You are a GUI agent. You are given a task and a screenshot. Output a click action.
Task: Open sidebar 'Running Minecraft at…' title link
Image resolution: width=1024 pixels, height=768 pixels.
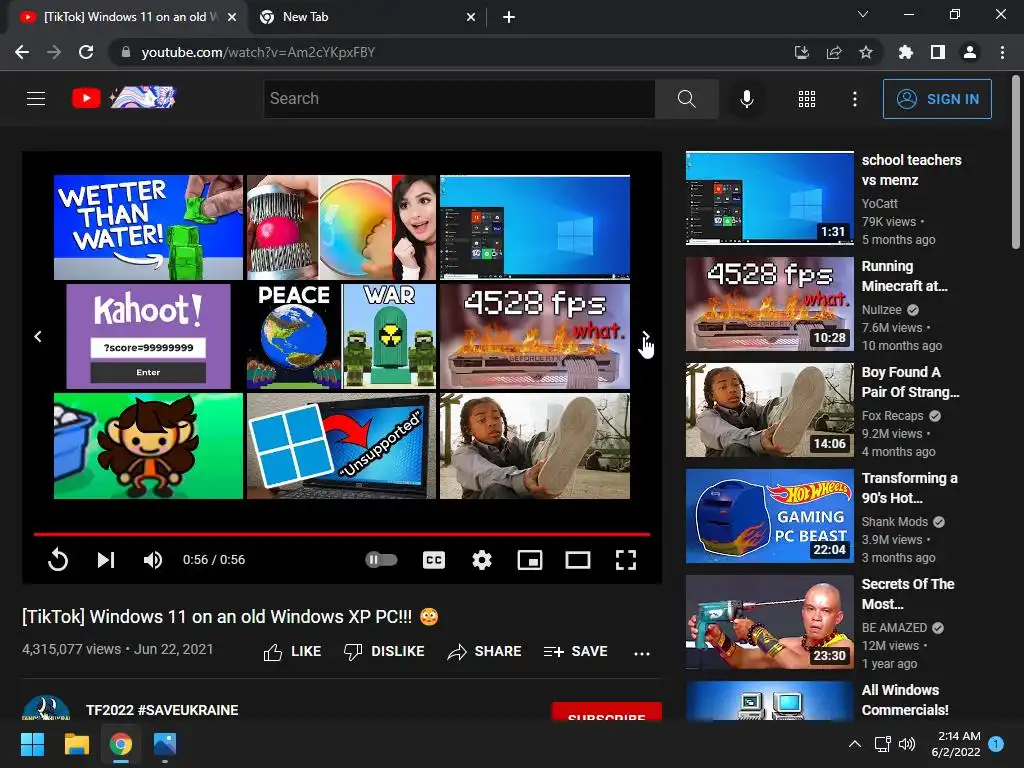pyautogui.click(x=904, y=276)
